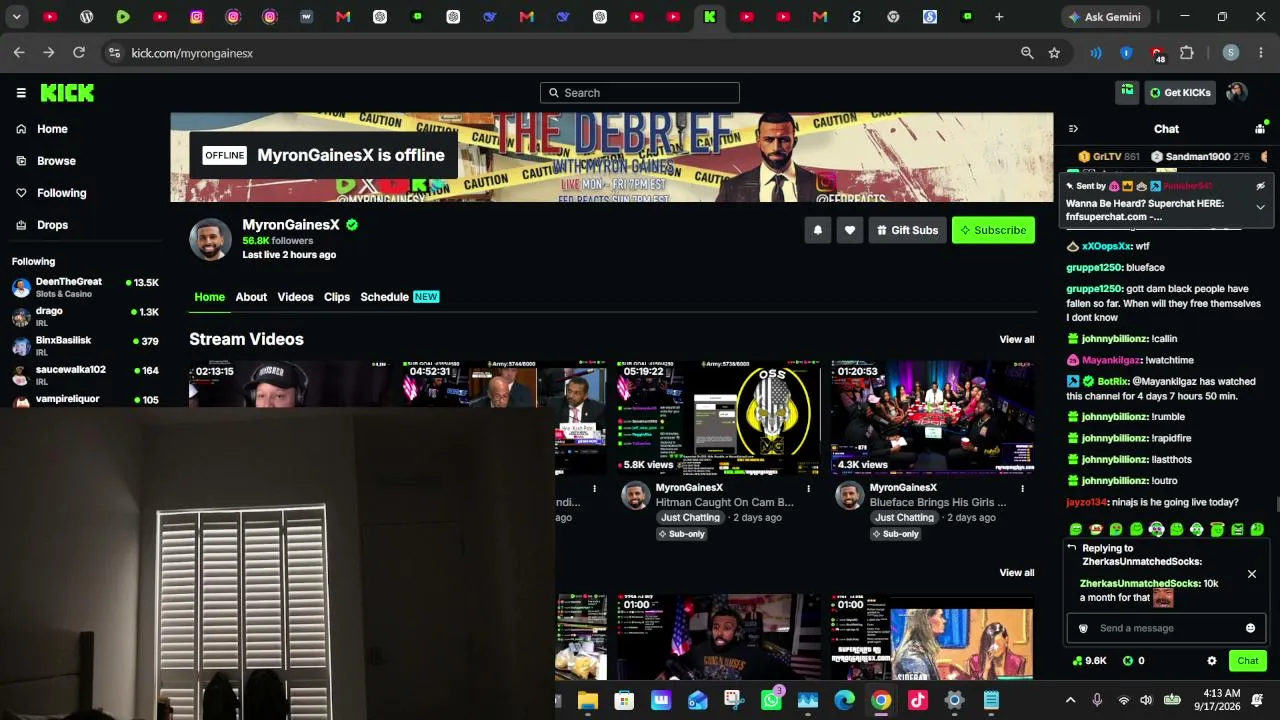Open BinxBasilisk followed channel
Viewport: 1280px width, 720px height.
85,345
